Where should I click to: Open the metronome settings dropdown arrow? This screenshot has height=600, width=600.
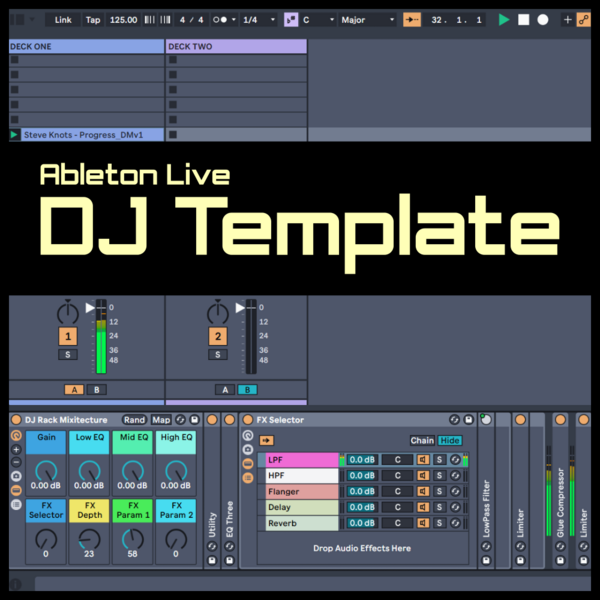[x=233, y=20]
